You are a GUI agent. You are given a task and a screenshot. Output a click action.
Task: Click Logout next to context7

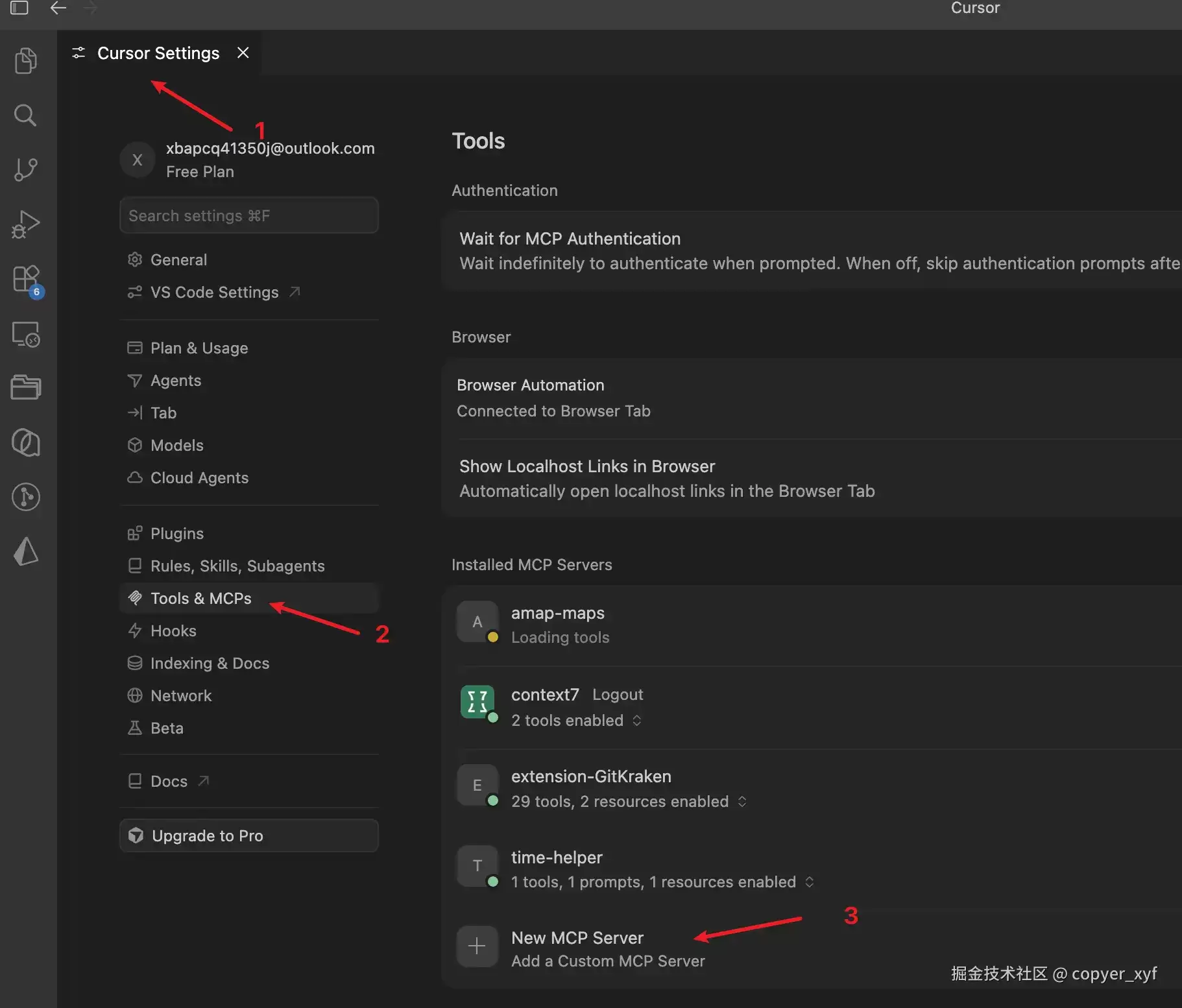[618, 695]
